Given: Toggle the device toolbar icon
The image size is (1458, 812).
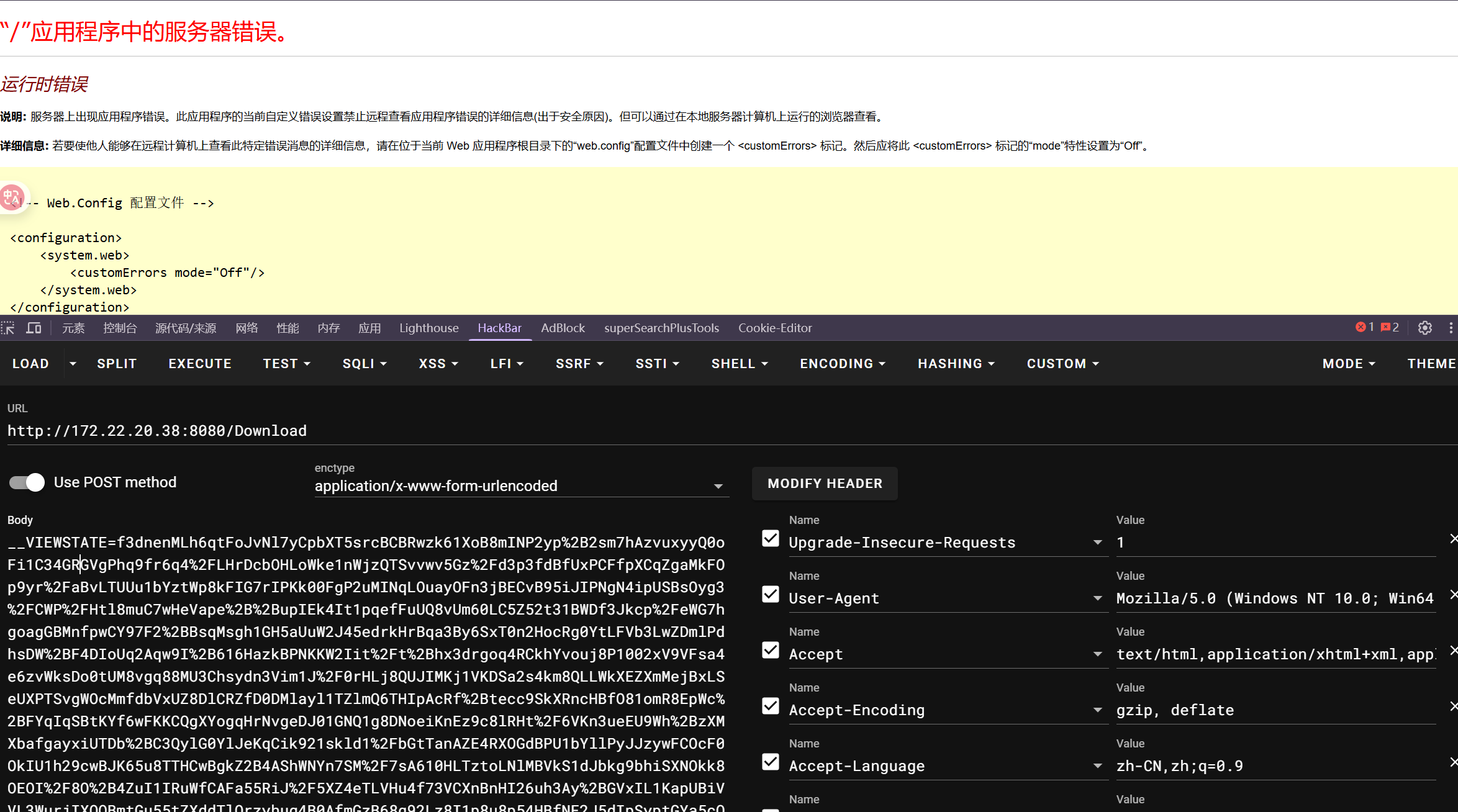Looking at the screenshot, I should pyautogui.click(x=34, y=328).
